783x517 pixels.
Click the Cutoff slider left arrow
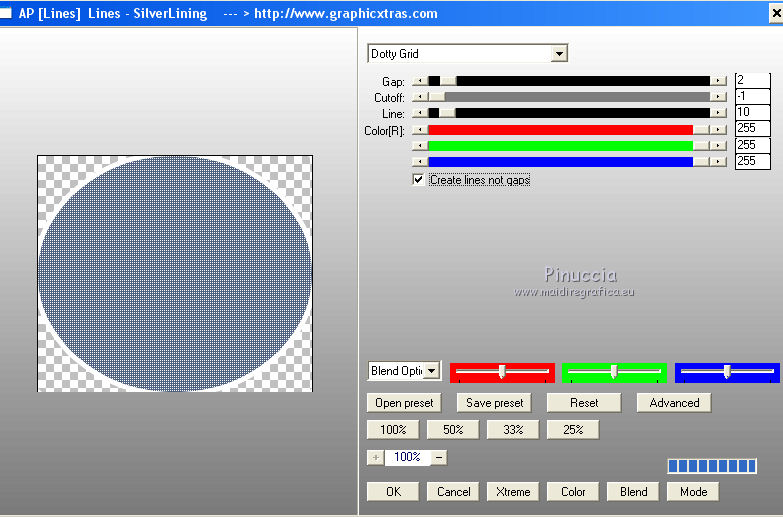pyautogui.click(x=420, y=97)
